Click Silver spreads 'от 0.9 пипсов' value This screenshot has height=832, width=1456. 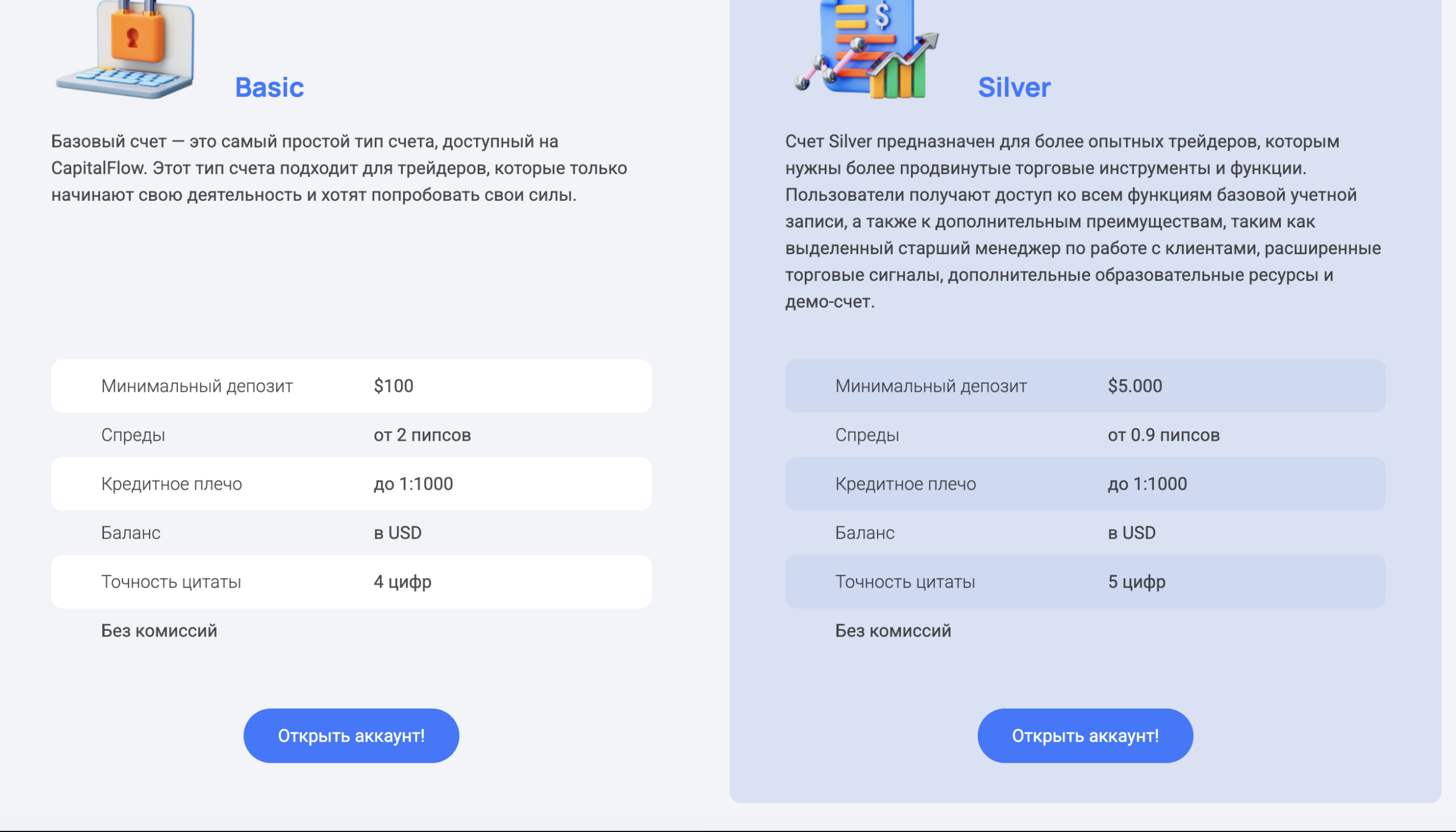pyautogui.click(x=1163, y=436)
